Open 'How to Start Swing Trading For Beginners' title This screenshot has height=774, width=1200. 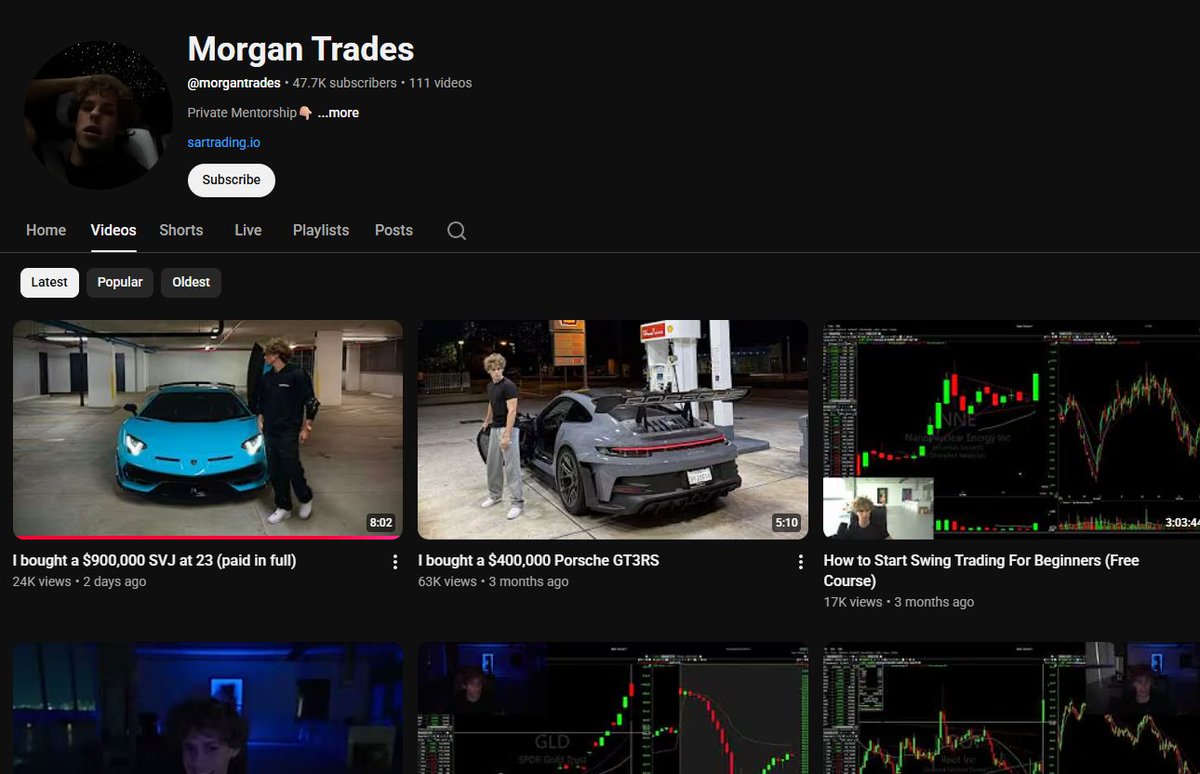click(981, 571)
